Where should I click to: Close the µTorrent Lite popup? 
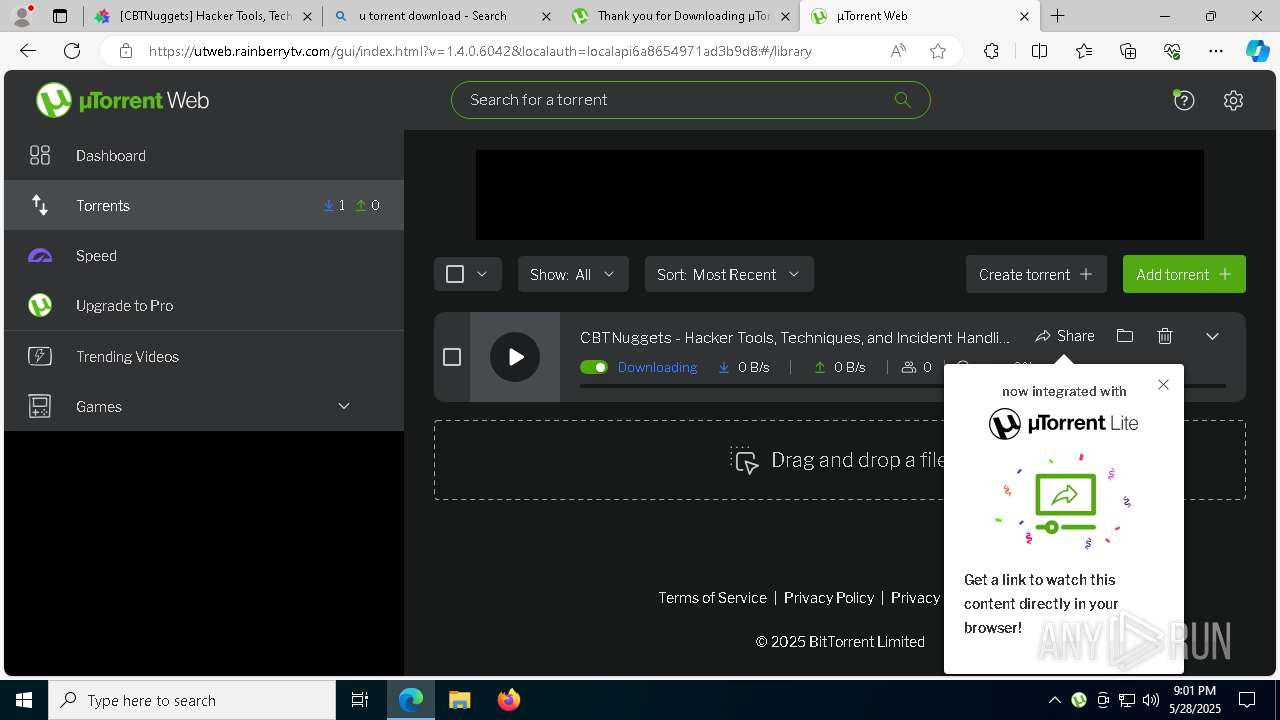(x=1163, y=384)
